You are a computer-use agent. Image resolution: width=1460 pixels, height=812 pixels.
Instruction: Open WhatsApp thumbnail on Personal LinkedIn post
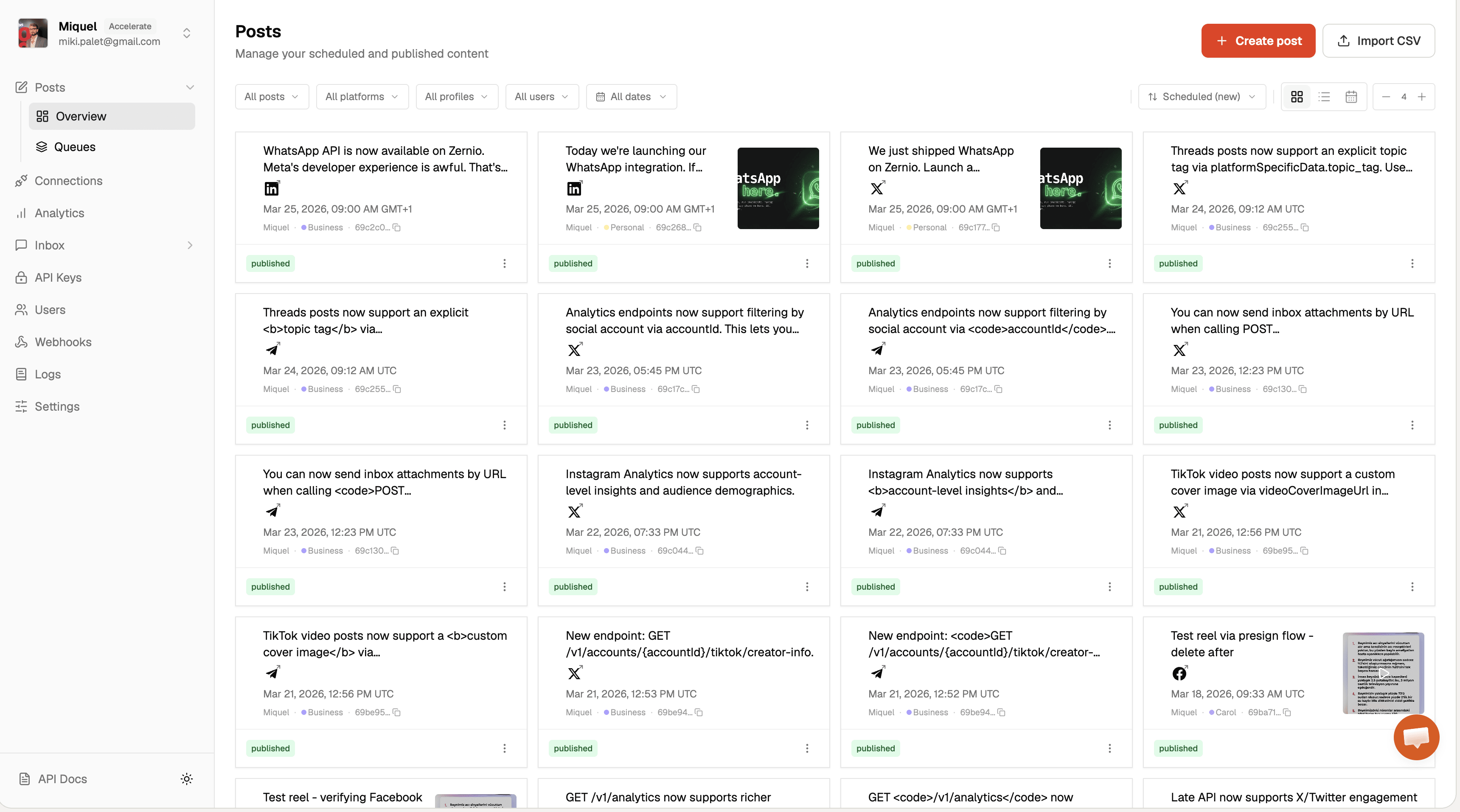click(778, 189)
